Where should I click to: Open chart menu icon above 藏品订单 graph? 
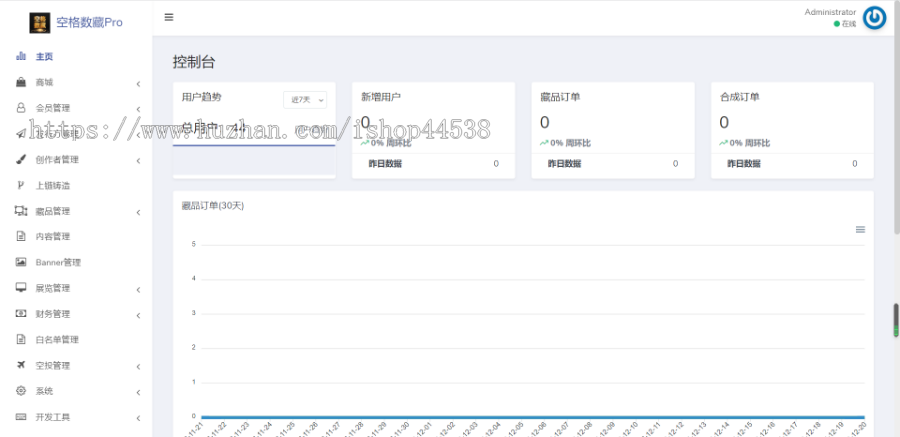[x=860, y=229]
